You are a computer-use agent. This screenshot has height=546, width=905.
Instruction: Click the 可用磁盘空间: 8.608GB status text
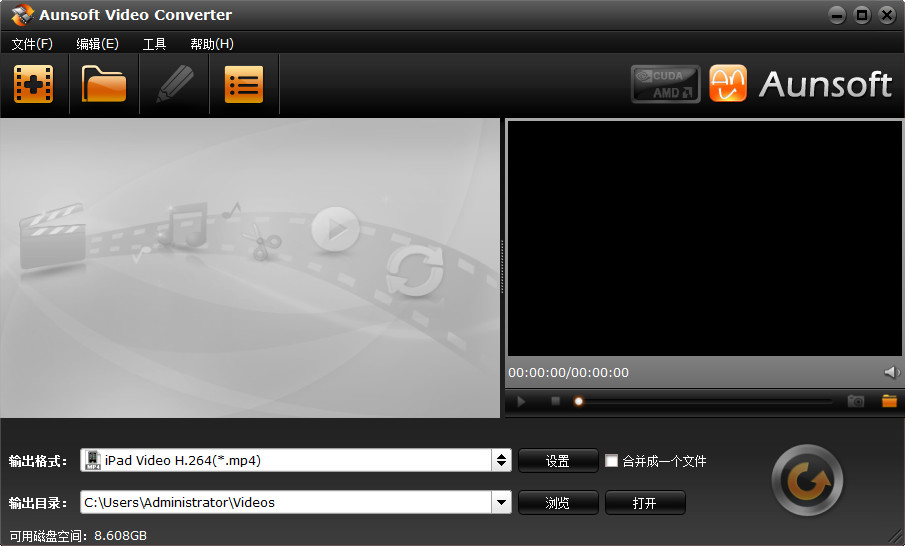pos(78,536)
